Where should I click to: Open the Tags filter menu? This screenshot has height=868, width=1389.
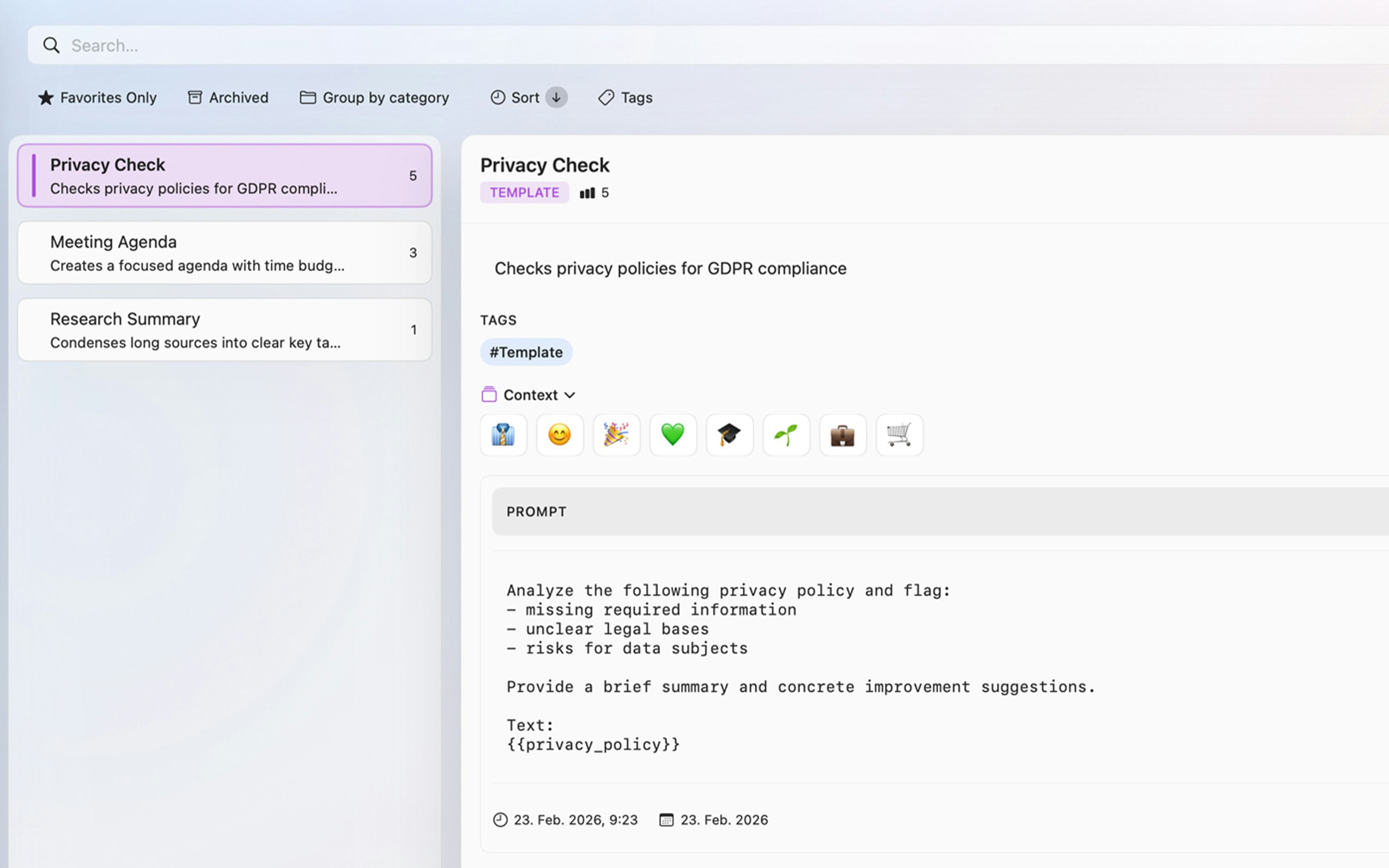(x=626, y=98)
